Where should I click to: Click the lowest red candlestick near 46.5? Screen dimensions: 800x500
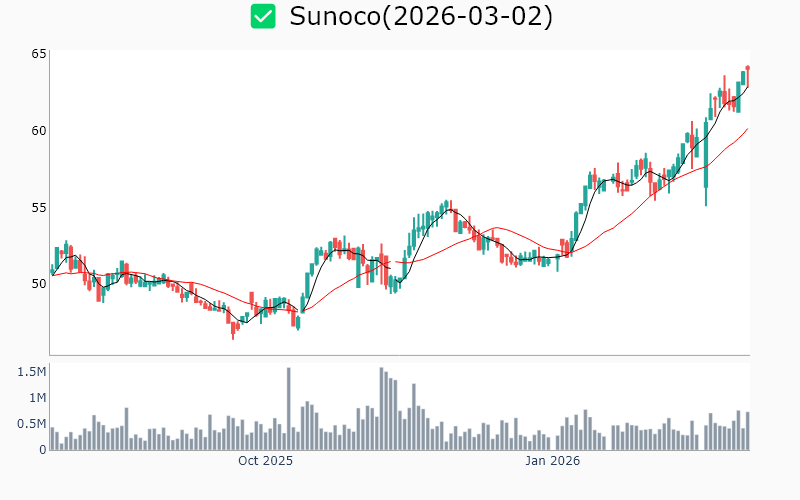[233, 328]
